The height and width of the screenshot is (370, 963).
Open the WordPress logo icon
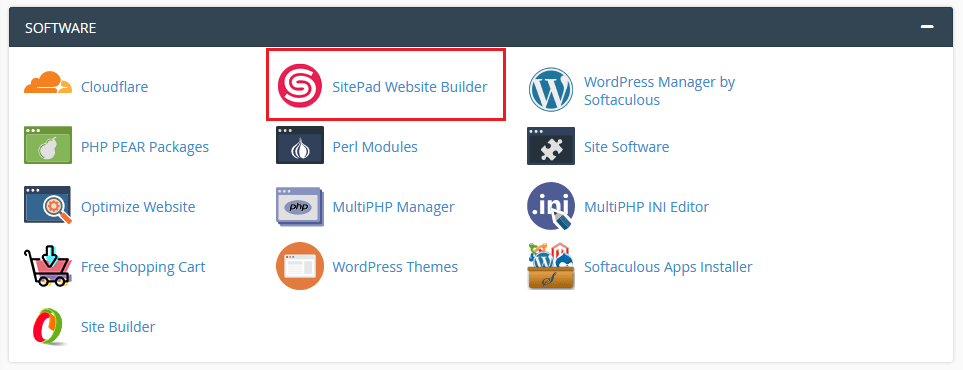[551, 90]
